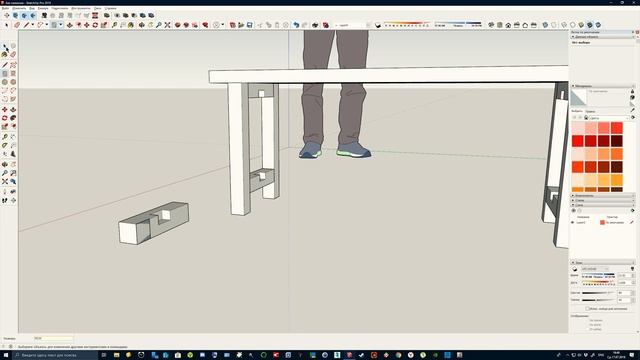This screenshot has height=360, width=640.
Task: Open the Справка menu
Action: point(111,8)
